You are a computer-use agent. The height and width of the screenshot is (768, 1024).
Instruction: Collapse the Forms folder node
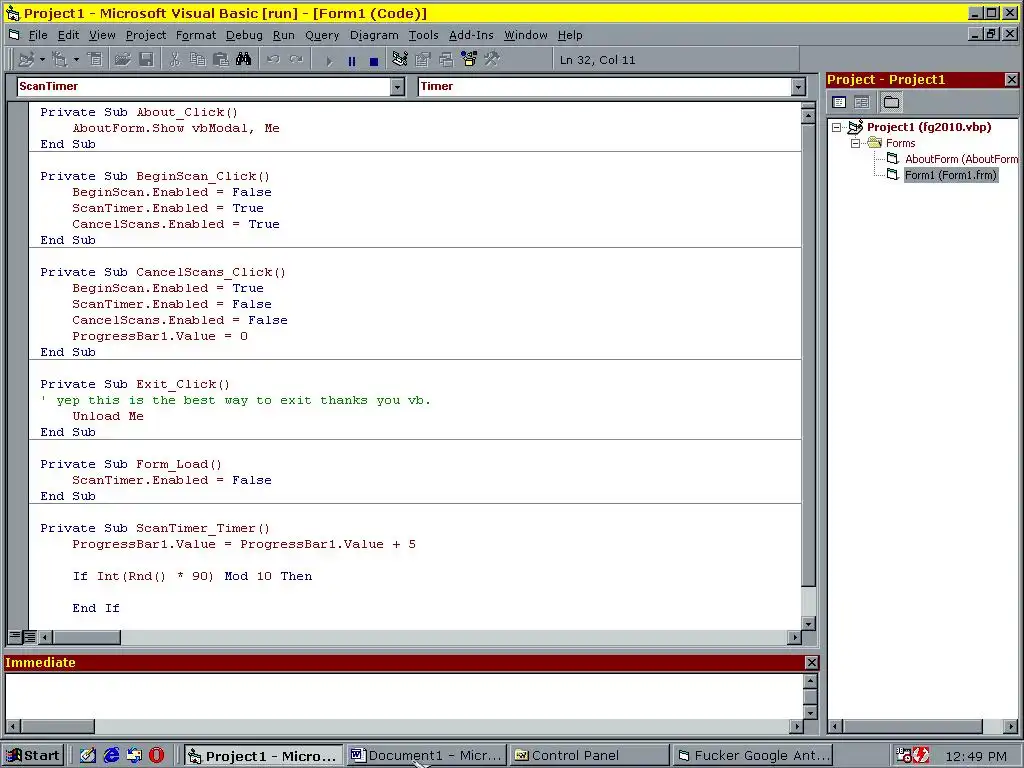856,143
